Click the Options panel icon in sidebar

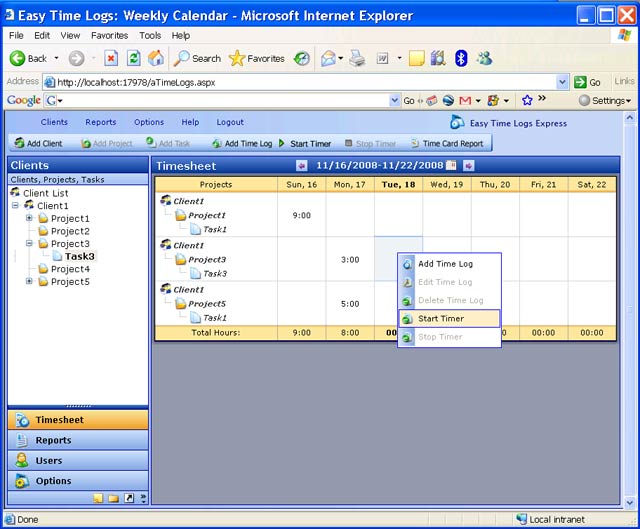coord(22,481)
